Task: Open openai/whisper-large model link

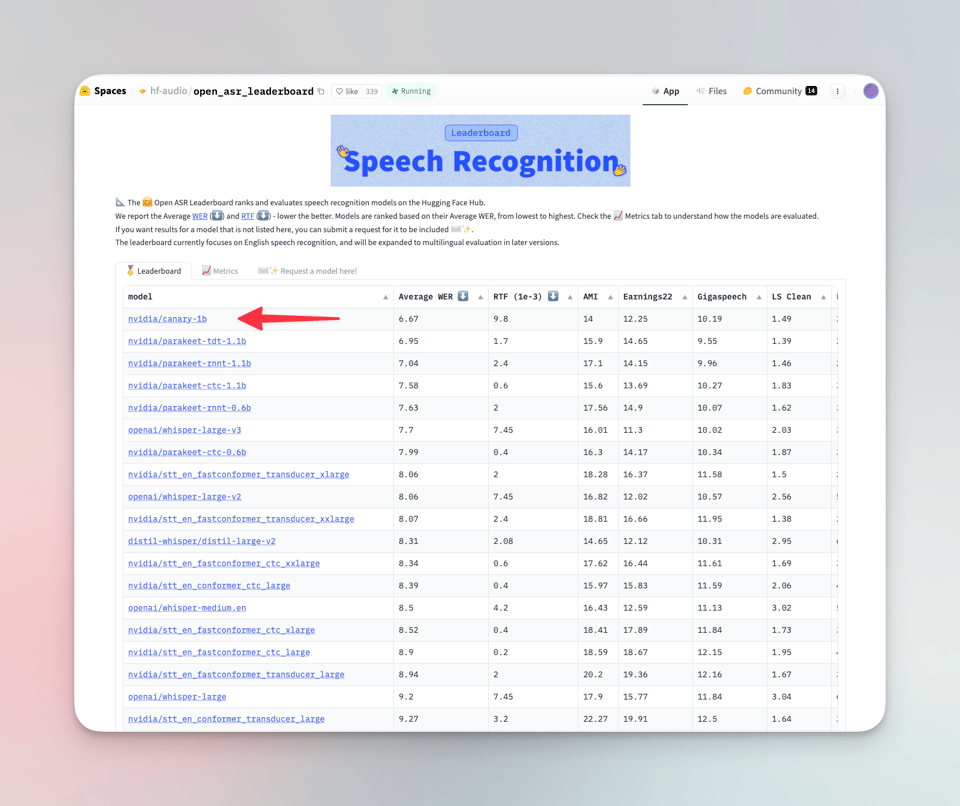Action: pos(177,697)
